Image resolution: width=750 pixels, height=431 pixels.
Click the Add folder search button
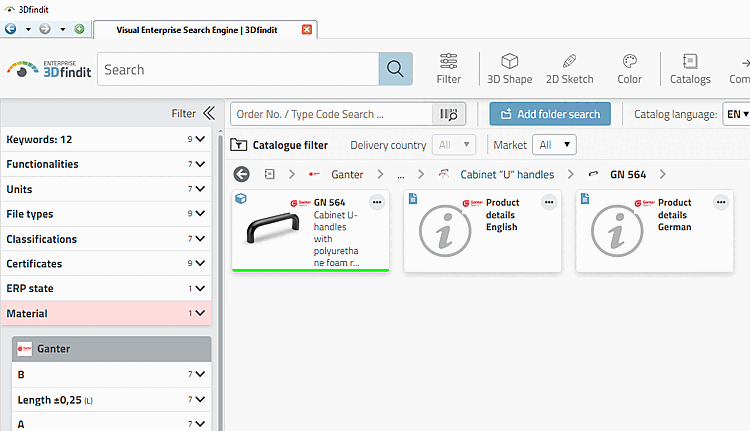pos(550,114)
